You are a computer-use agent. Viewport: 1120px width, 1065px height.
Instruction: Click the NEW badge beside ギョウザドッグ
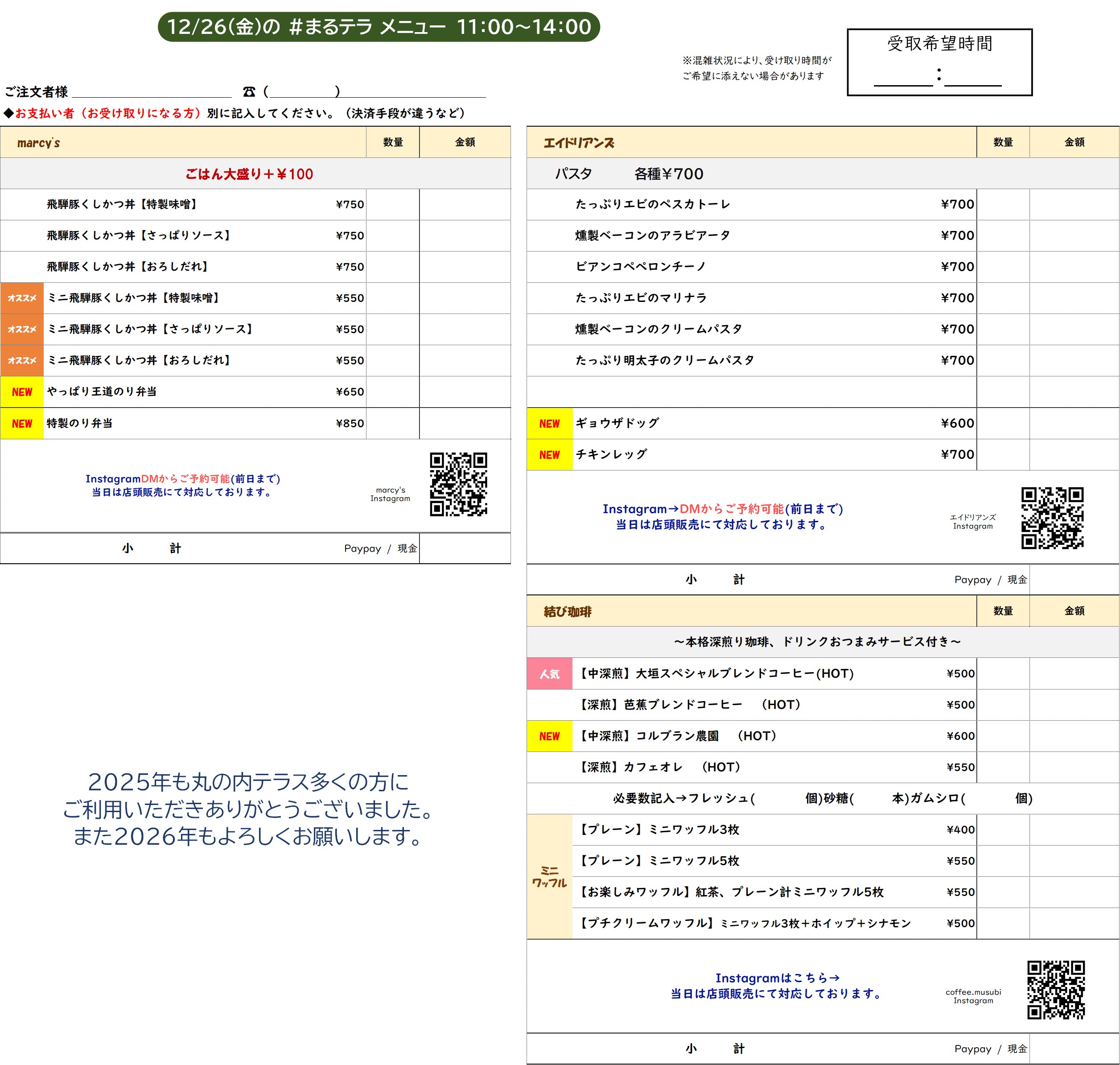click(x=549, y=424)
